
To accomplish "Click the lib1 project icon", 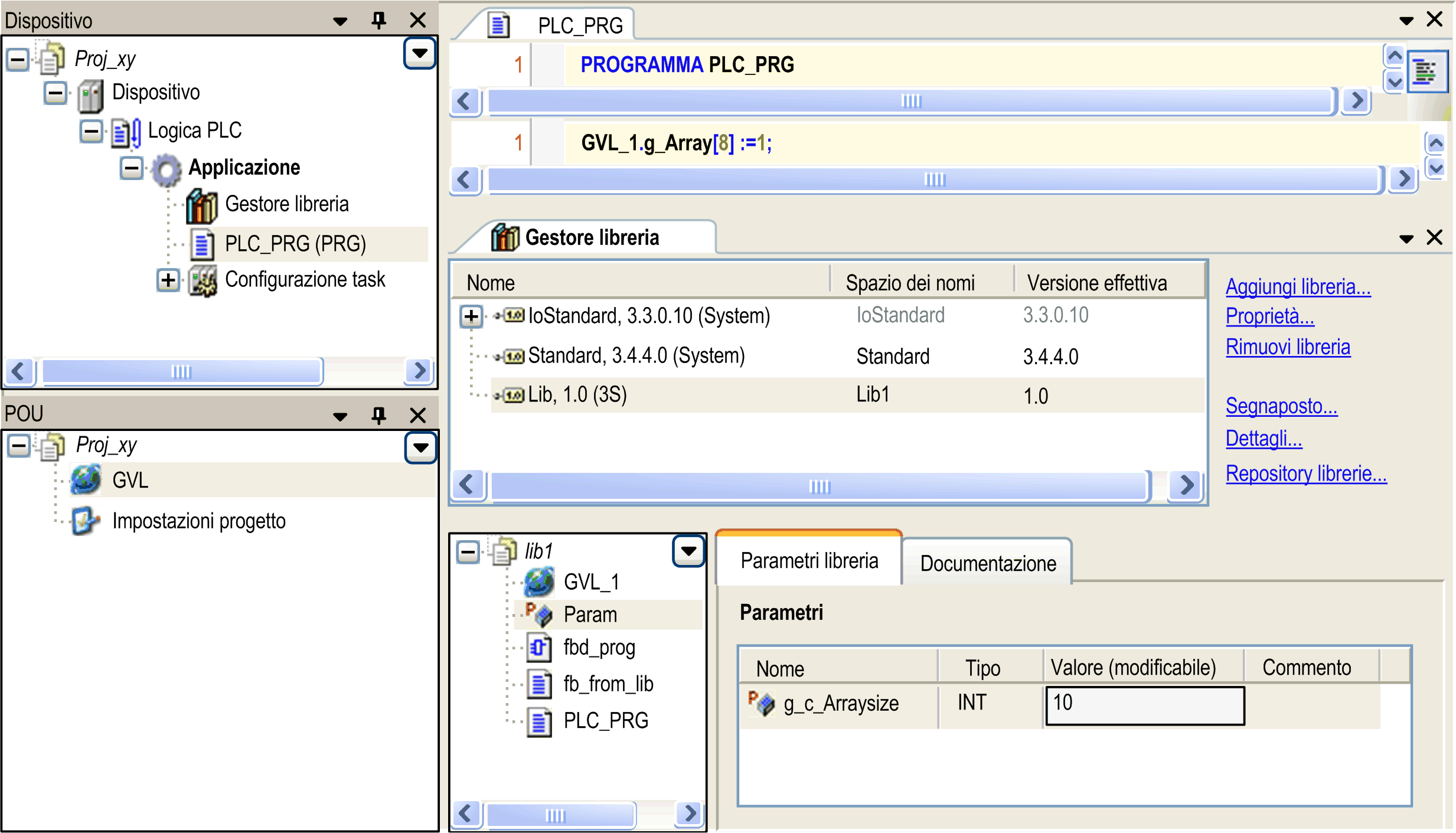I will tap(504, 550).
